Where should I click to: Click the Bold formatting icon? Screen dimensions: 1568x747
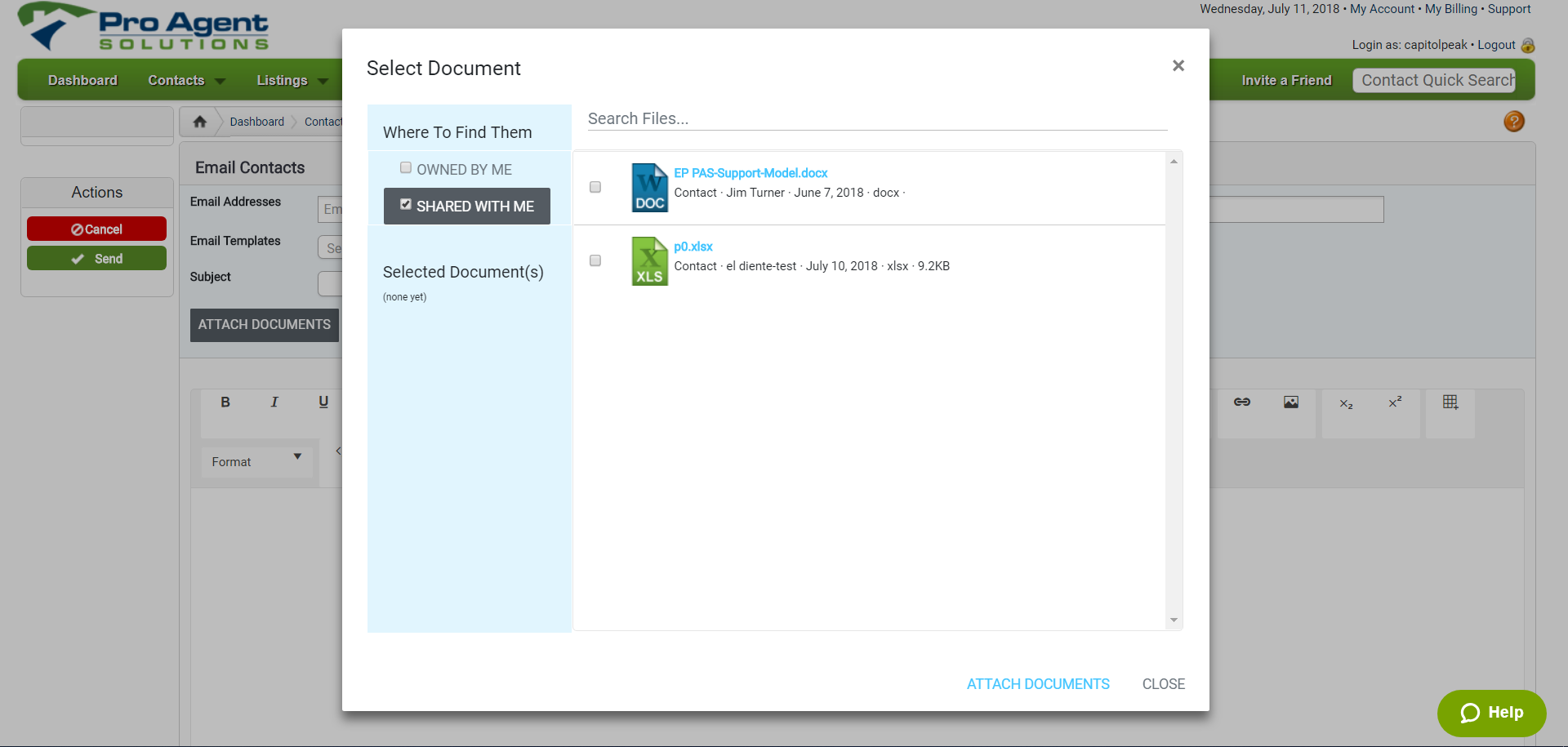pos(225,402)
